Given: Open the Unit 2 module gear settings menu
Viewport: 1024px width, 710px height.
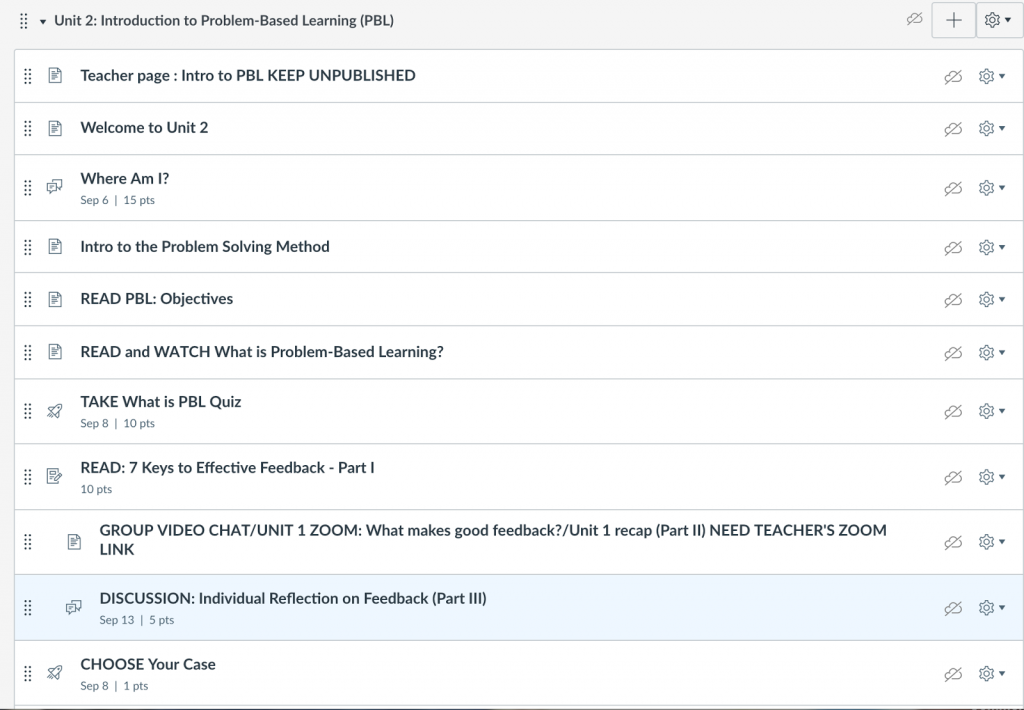Looking at the screenshot, I should tap(998, 20).
